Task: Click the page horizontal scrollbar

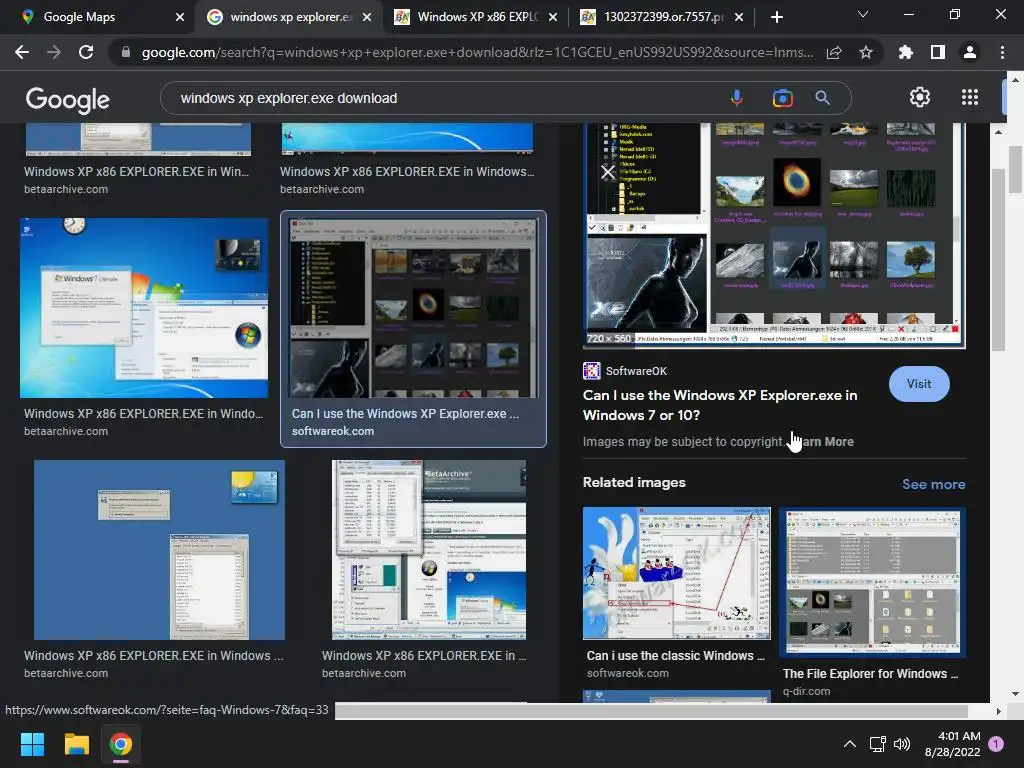Action: [650, 711]
